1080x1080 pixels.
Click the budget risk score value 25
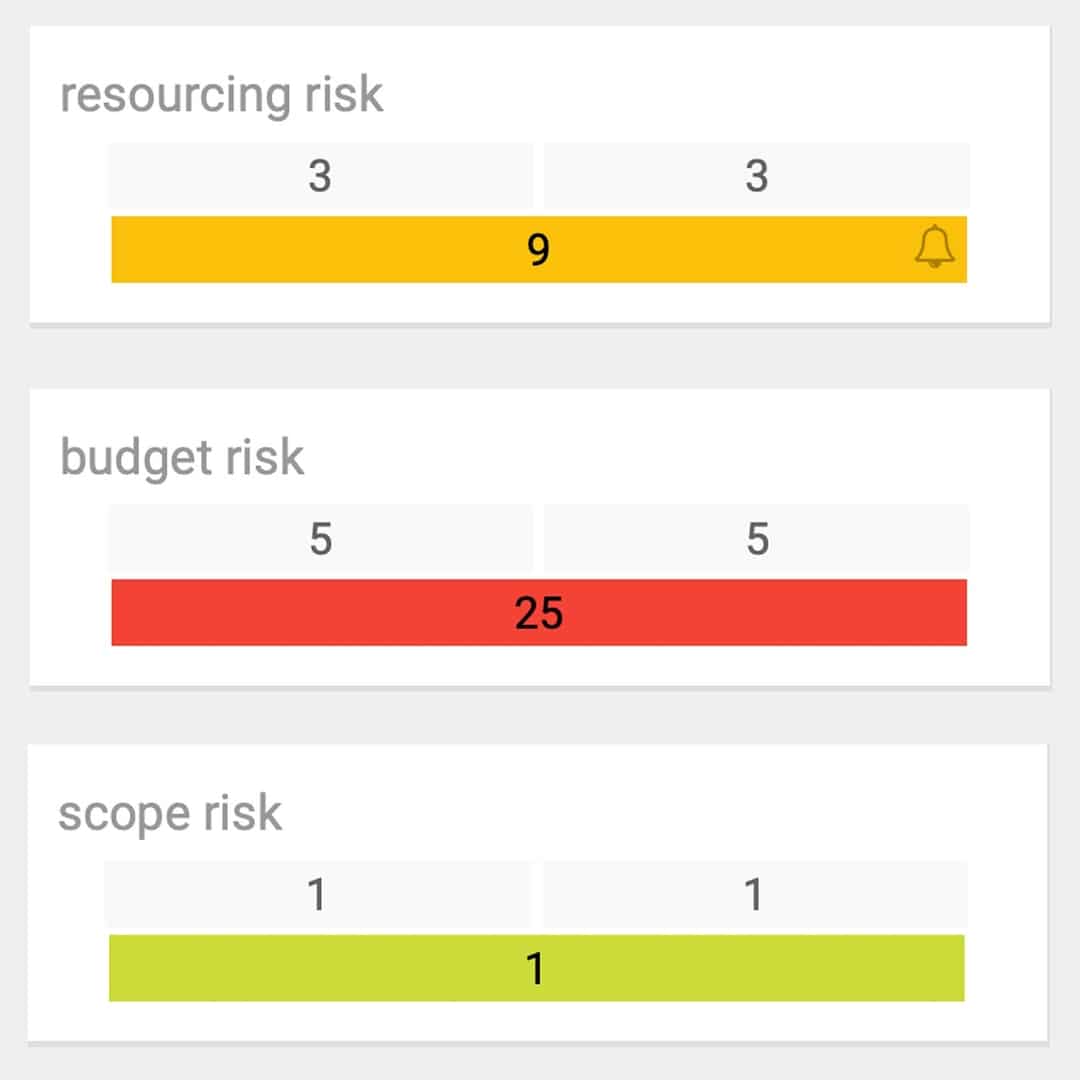(540, 613)
